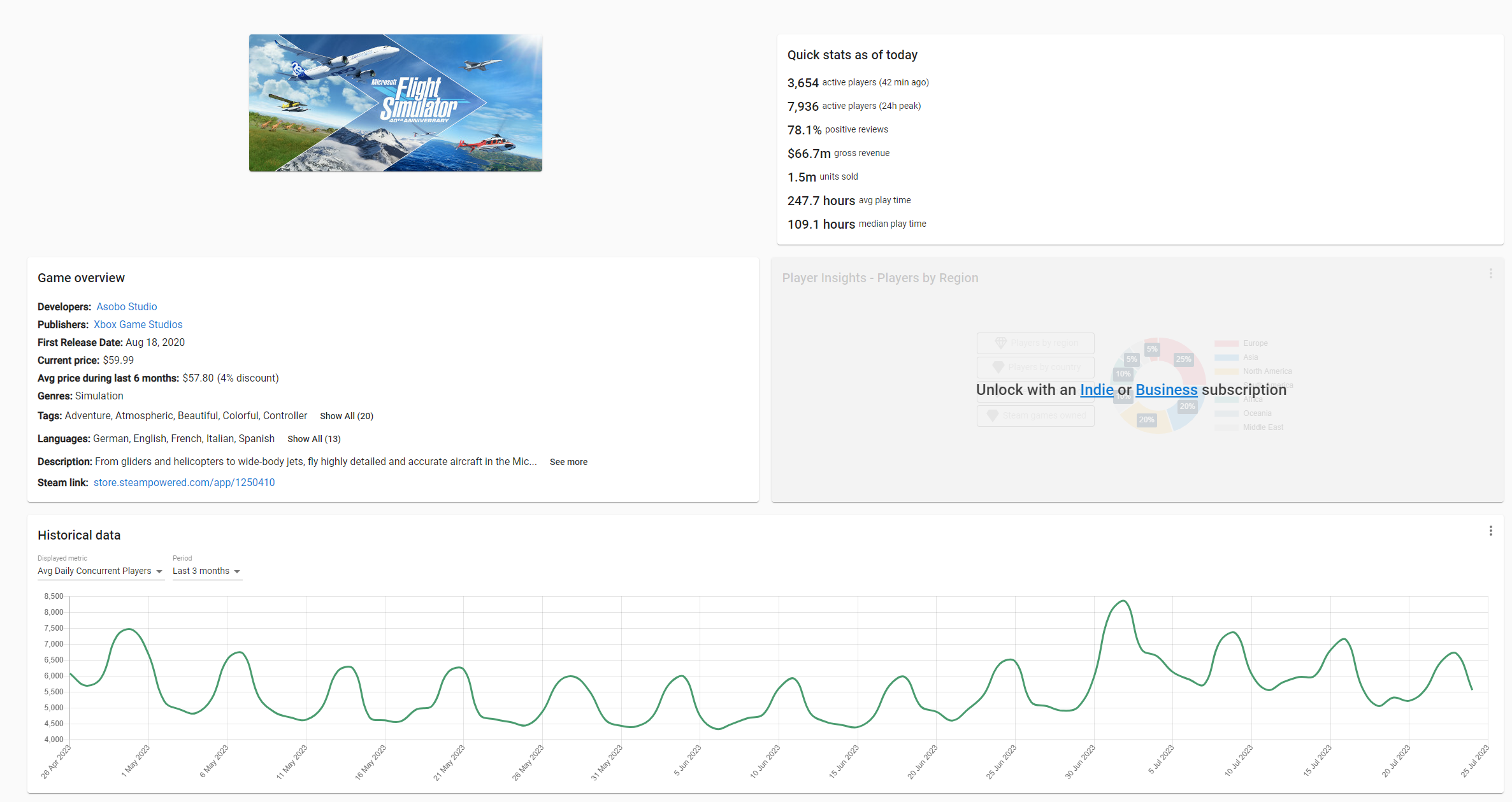The width and height of the screenshot is (1512, 802).
Task: Click the chart peak after 30 Jun 2023
Action: tap(1123, 601)
